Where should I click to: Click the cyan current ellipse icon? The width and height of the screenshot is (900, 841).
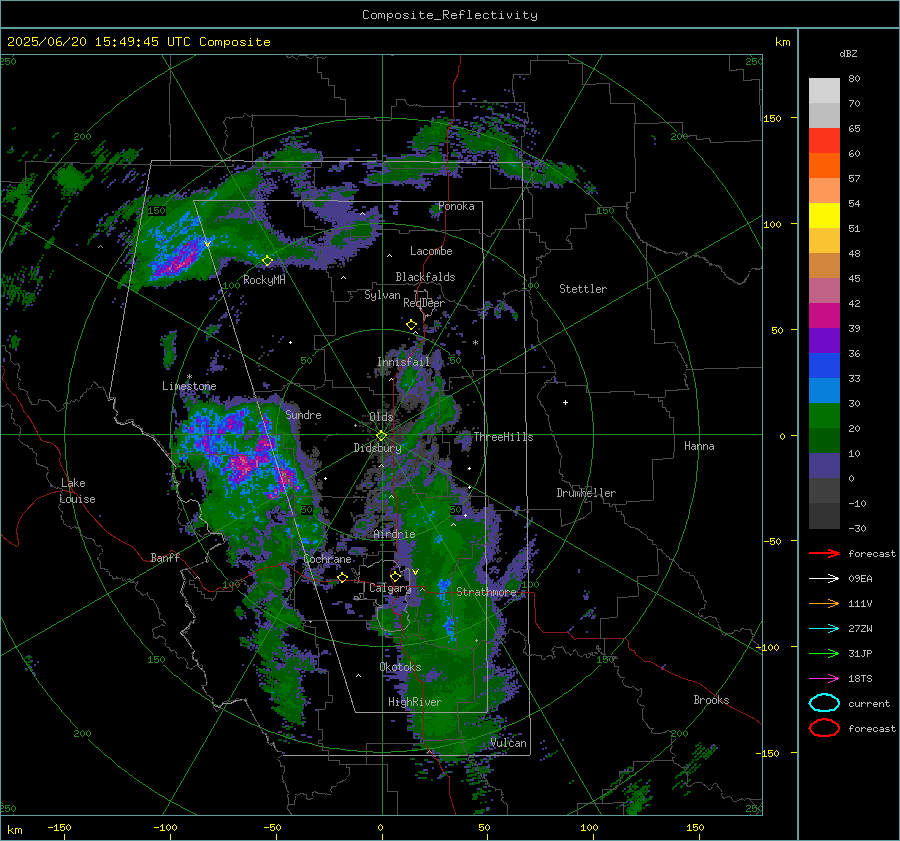point(824,703)
